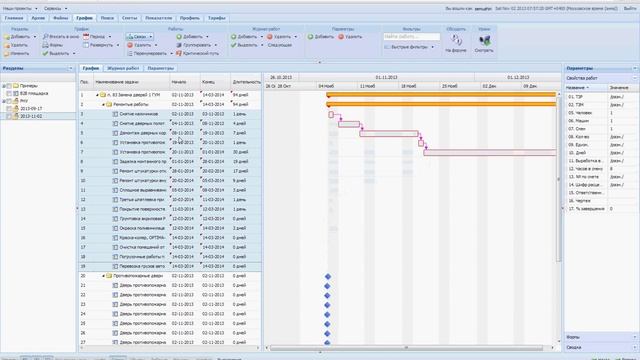Screen dimensions: 640x360
Task: Open the Быстрые фильтры dropdown arrow
Action: click(x=433, y=47)
